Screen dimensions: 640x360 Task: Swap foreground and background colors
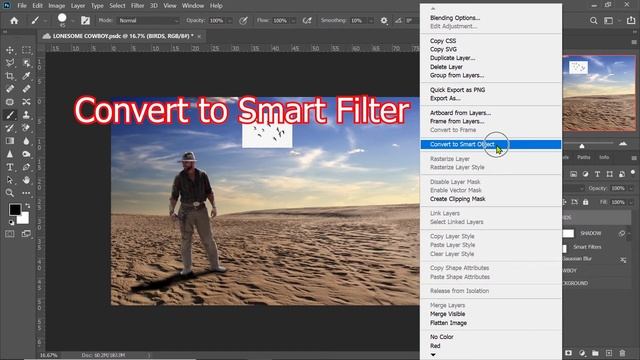pyautogui.click(x=28, y=205)
